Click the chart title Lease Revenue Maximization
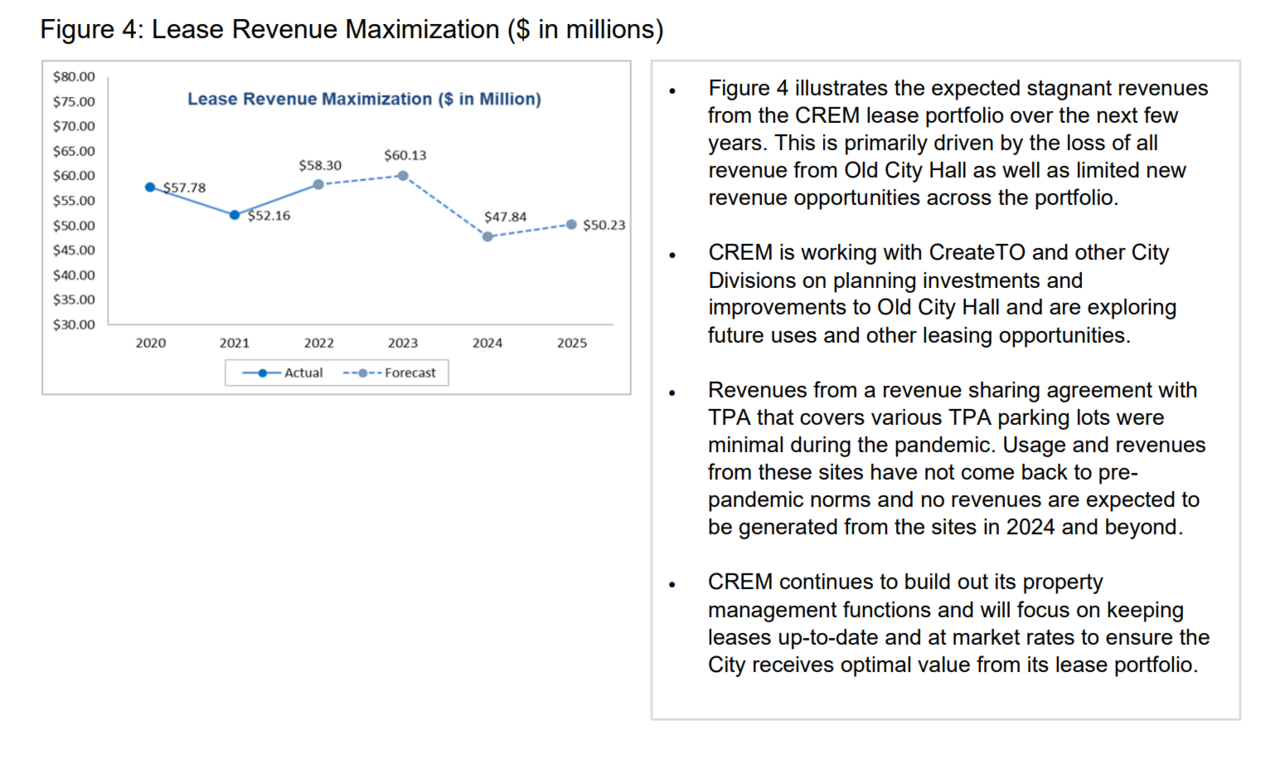 point(364,99)
